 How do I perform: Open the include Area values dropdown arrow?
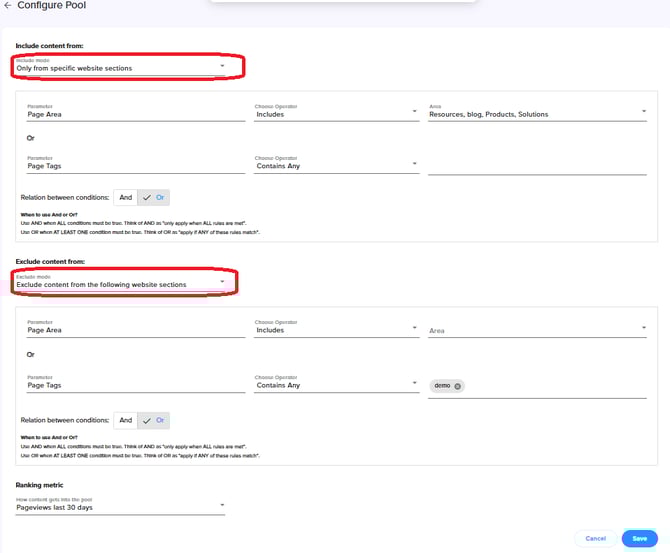coord(643,112)
